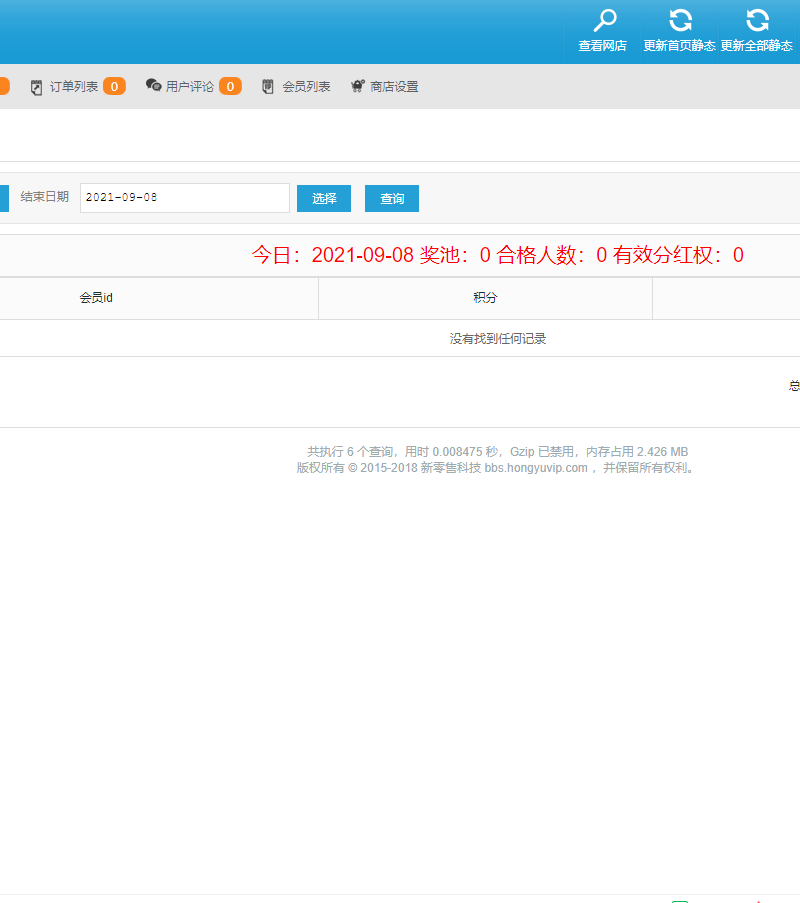Open the 会员列表 menu item
Viewport: 800px width, 903px height.
[x=306, y=87]
